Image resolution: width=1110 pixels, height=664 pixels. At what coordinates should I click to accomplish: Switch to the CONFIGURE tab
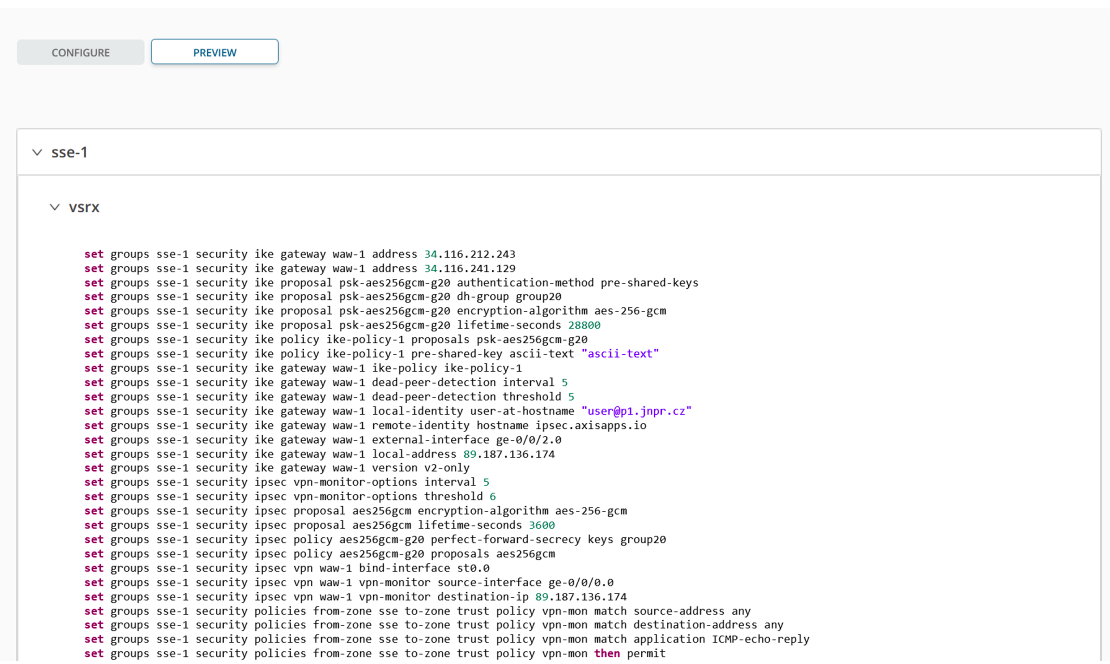pyautogui.click(x=81, y=52)
